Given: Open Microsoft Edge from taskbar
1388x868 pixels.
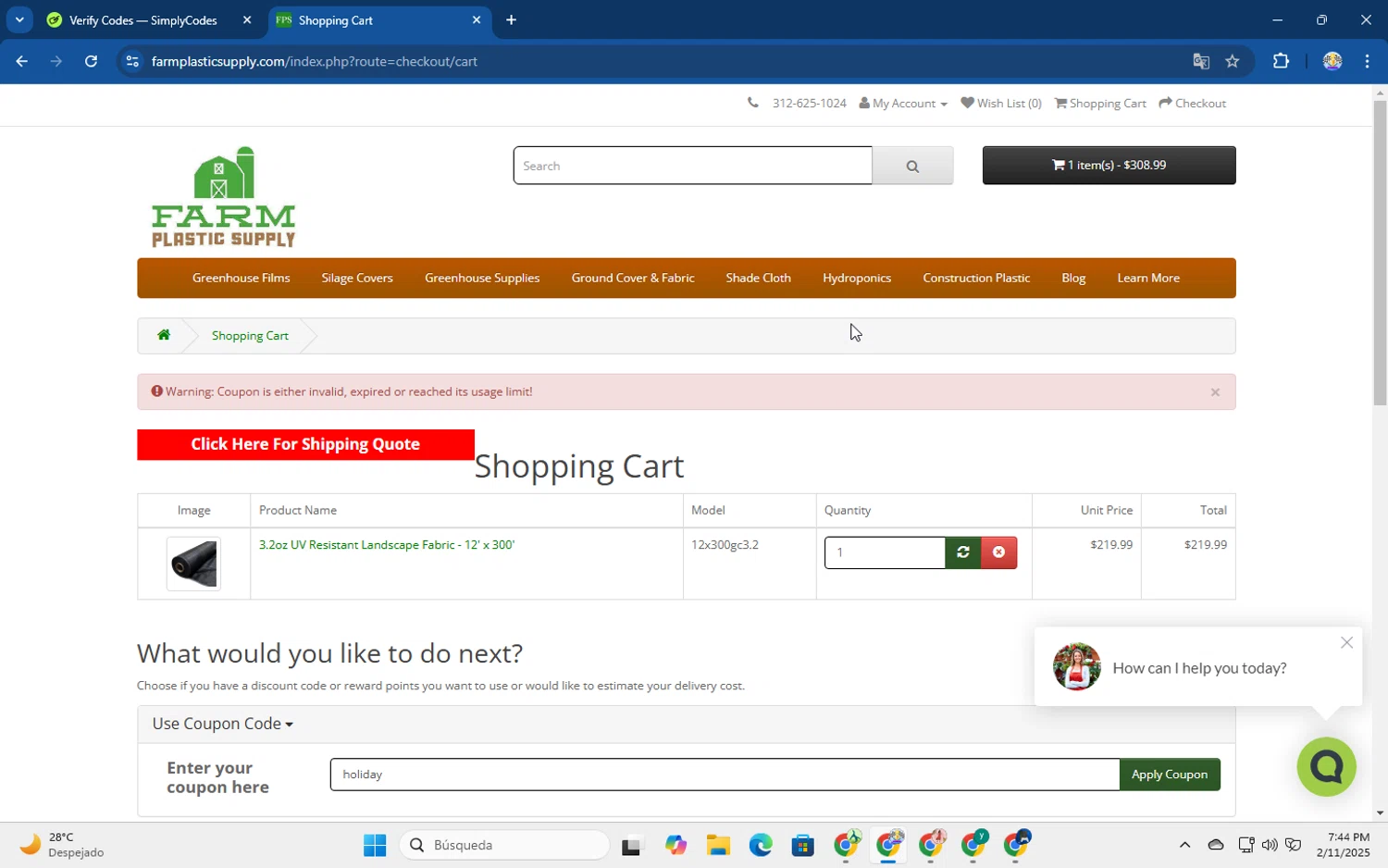Looking at the screenshot, I should click(761, 846).
